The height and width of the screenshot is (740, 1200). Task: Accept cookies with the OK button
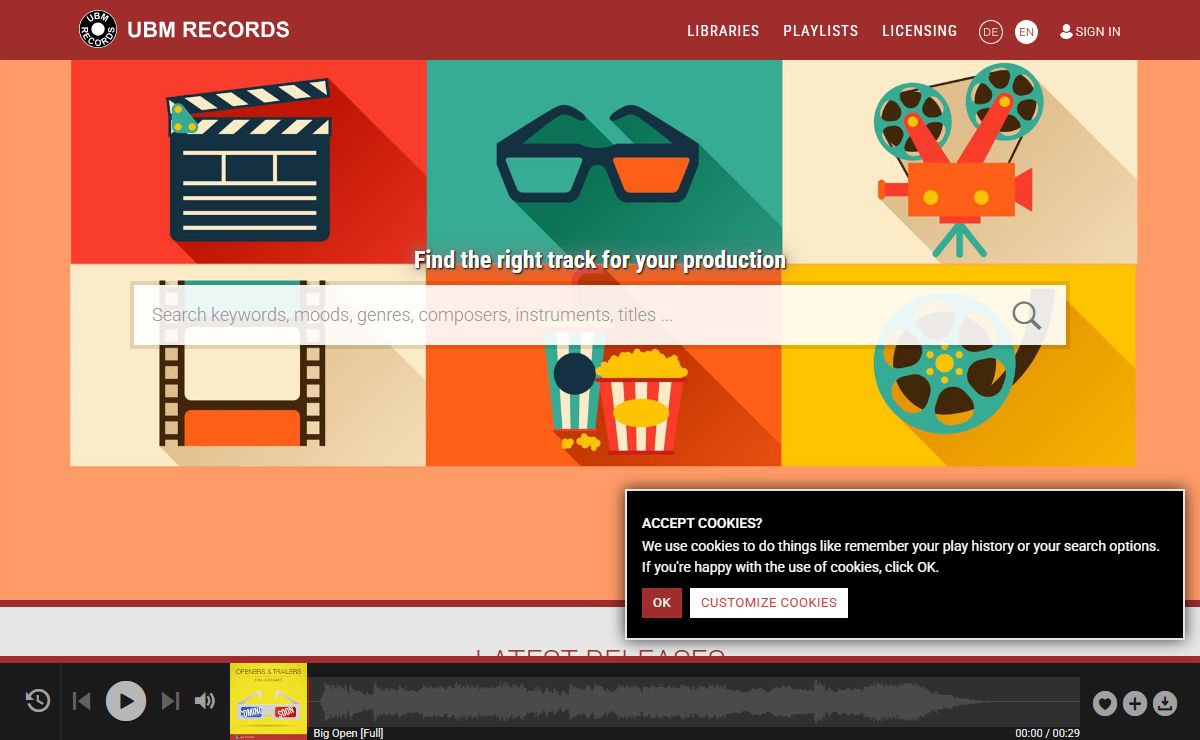coord(662,603)
